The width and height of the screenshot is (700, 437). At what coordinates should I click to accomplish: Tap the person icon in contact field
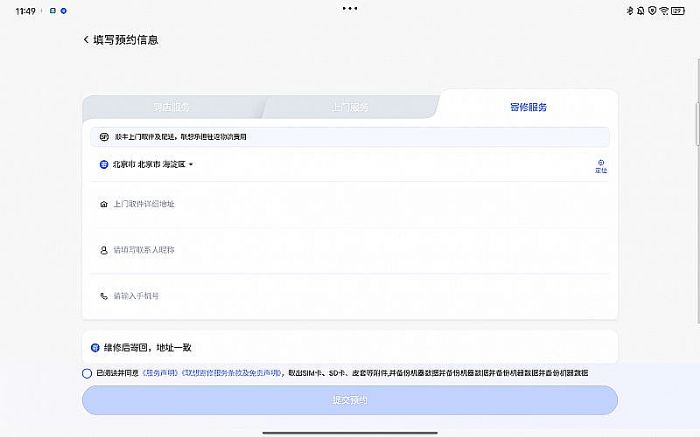pyautogui.click(x=103, y=250)
